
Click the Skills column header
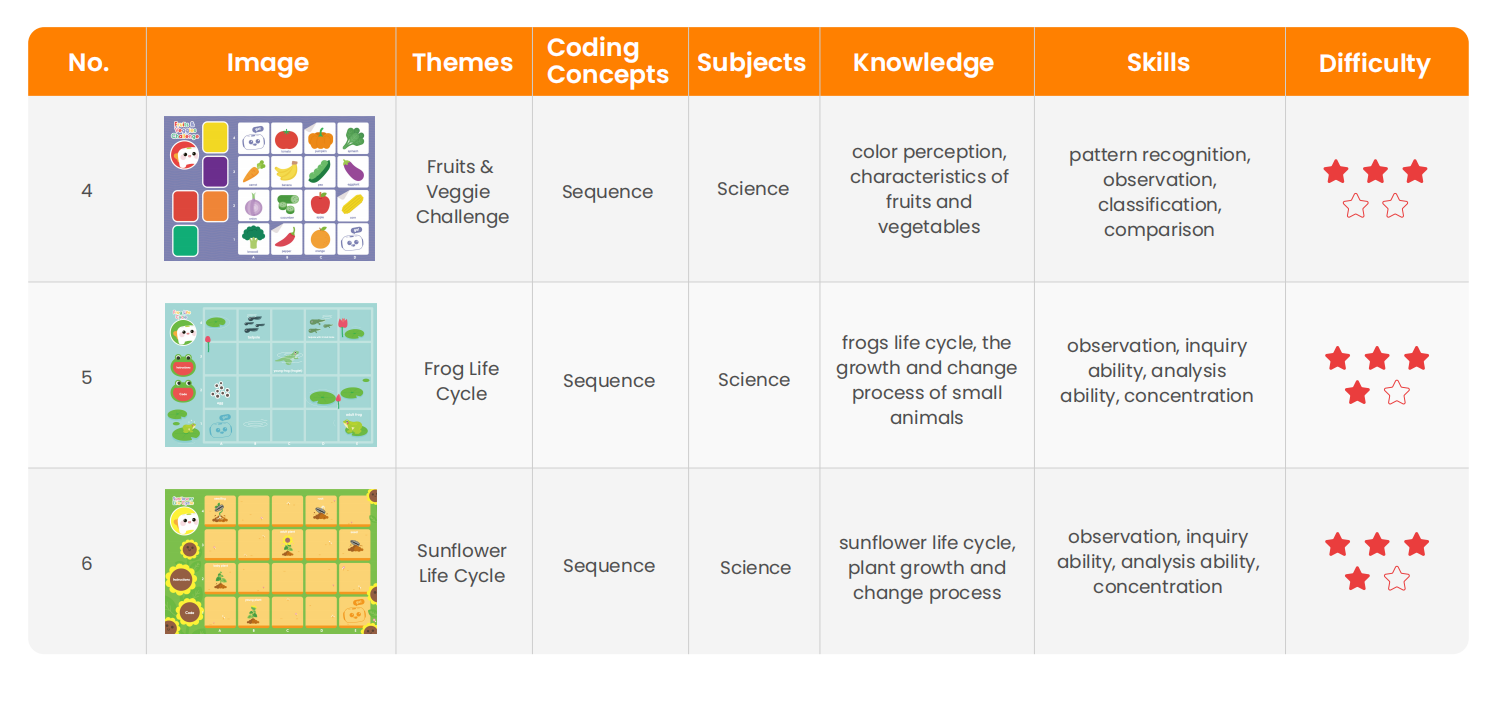(x=1158, y=62)
